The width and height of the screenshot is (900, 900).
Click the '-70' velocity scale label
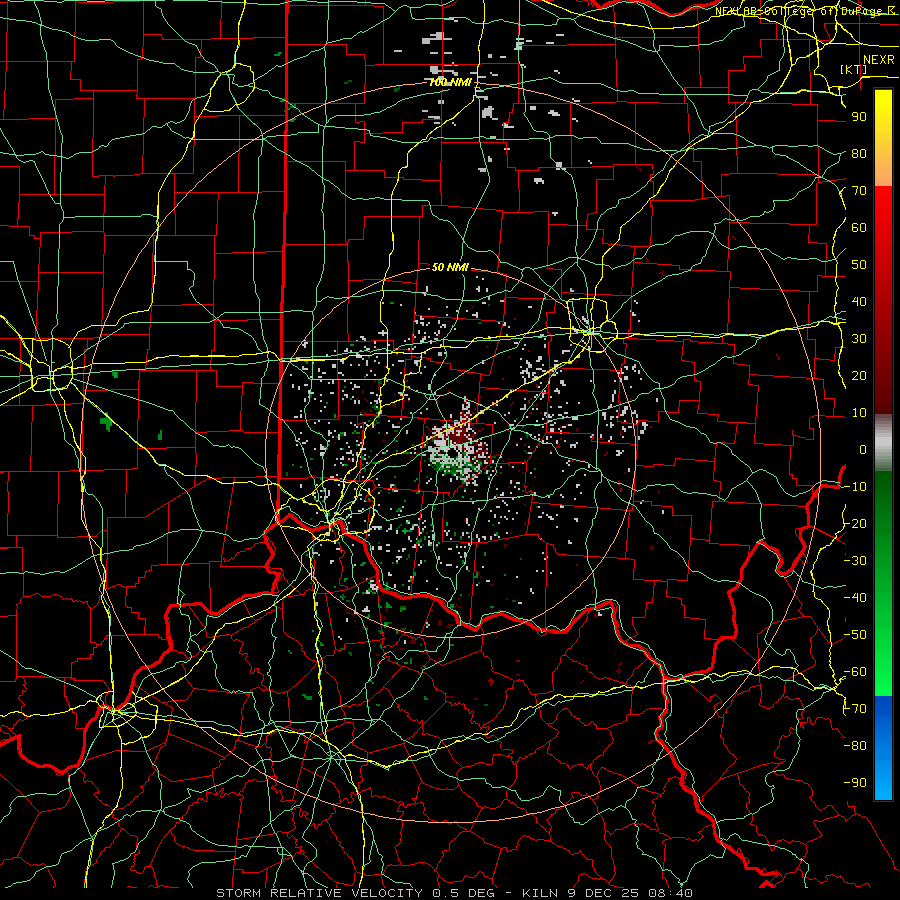(855, 709)
